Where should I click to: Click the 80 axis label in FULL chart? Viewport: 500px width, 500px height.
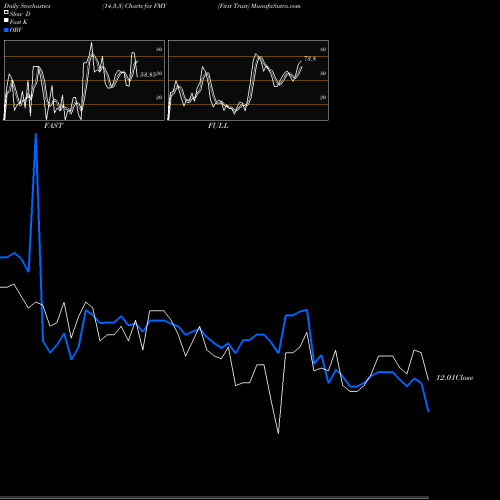pyautogui.click(x=323, y=49)
